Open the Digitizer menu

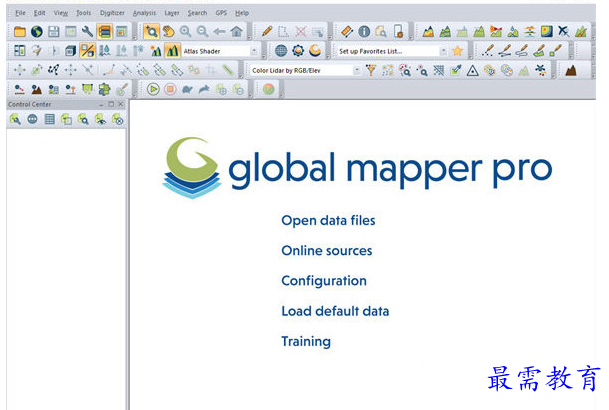point(112,13)
